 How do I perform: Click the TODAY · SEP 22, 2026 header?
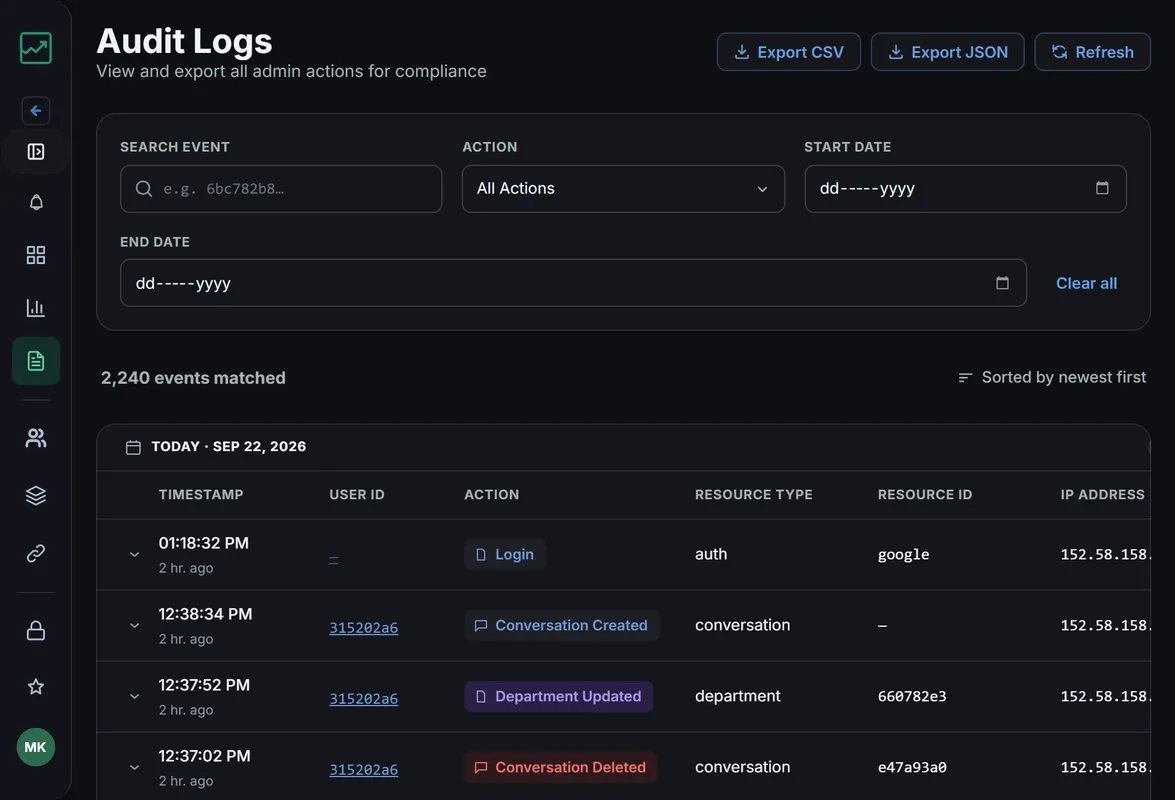tap(229, 446)
